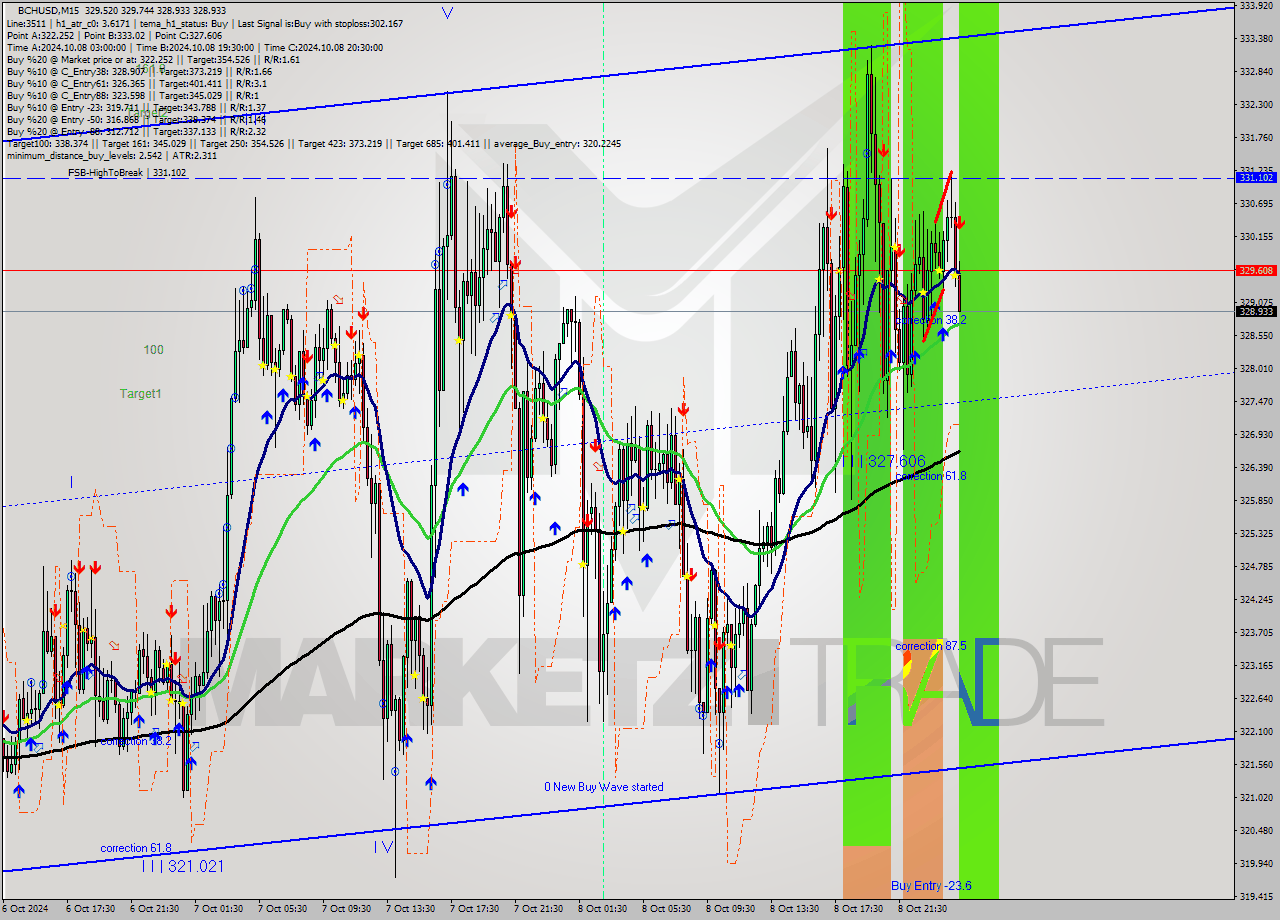Select 'correction 61.8' label below 327.606

pyautogui.click(x=931, y=476)
